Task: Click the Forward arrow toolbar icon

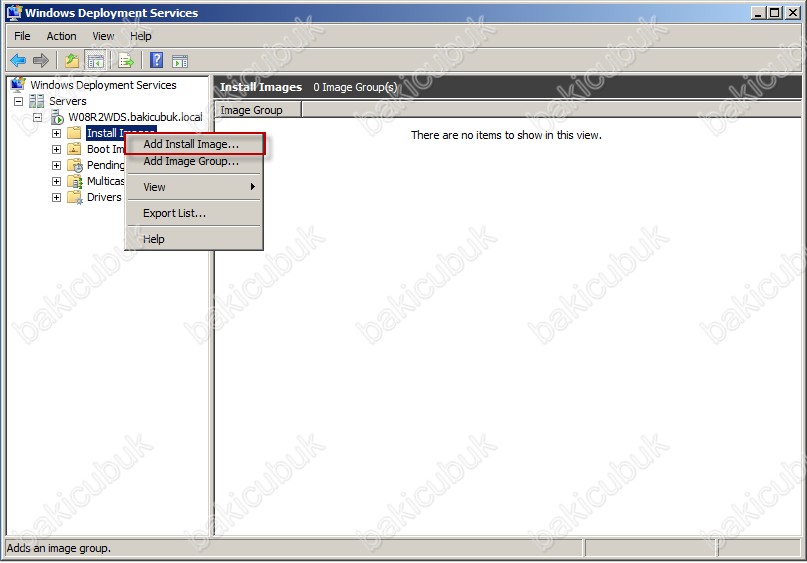Action: pos(41,61)
